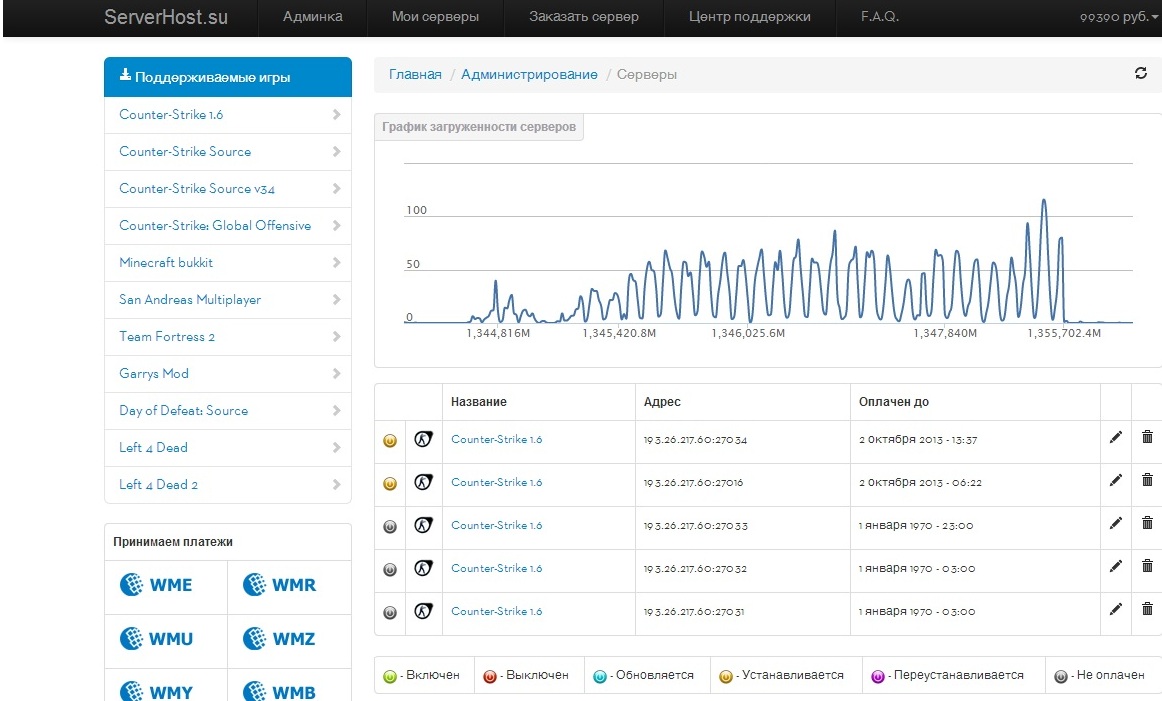Click edit pencil for server 193.26.217.60:27032
This screenshot has width=1162, height=701.
(x=1115, y=566)
